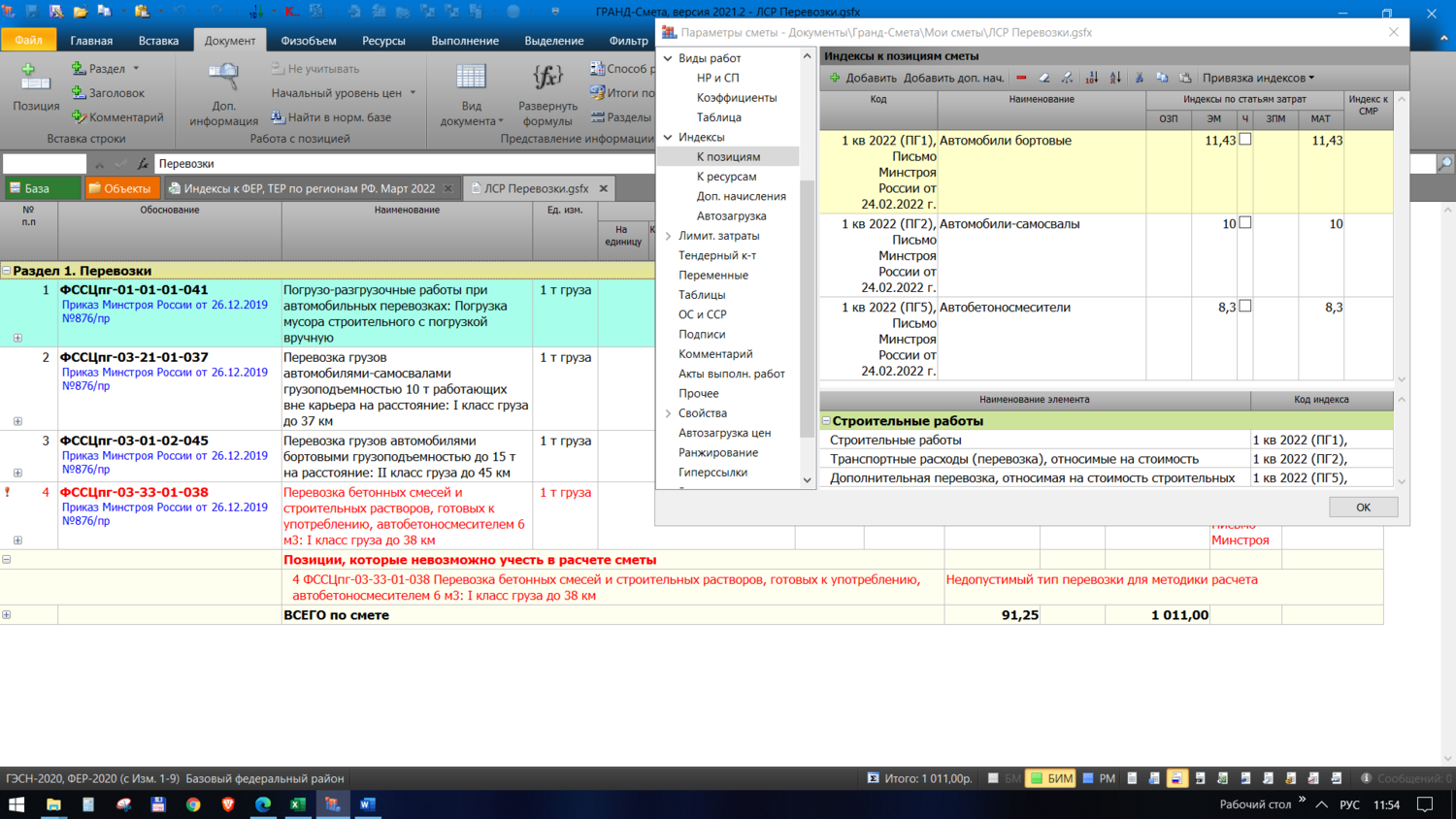Switch to the Ресурсы ribbon tab
This screenshot has height=819, width=1456.
point(383,41)
